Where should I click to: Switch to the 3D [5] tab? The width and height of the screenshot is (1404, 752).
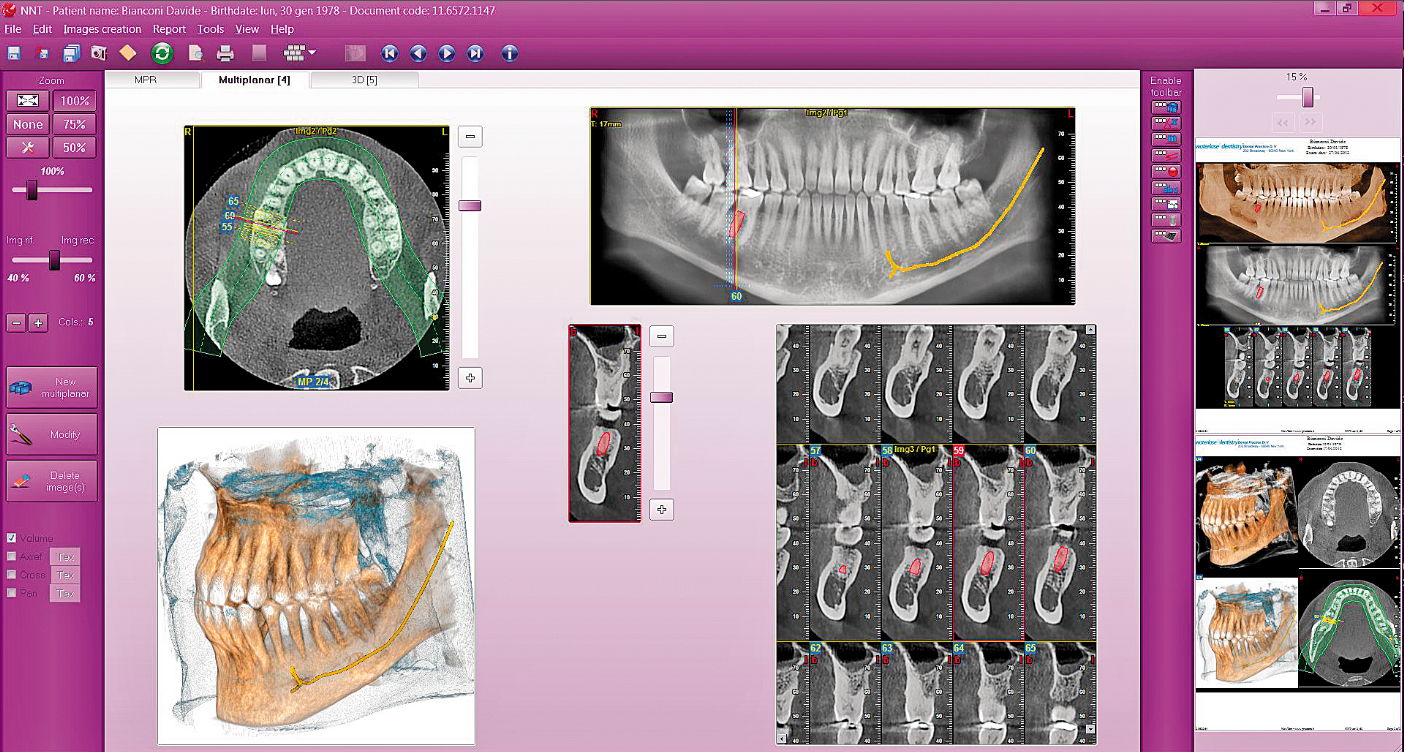pos(364,80)
